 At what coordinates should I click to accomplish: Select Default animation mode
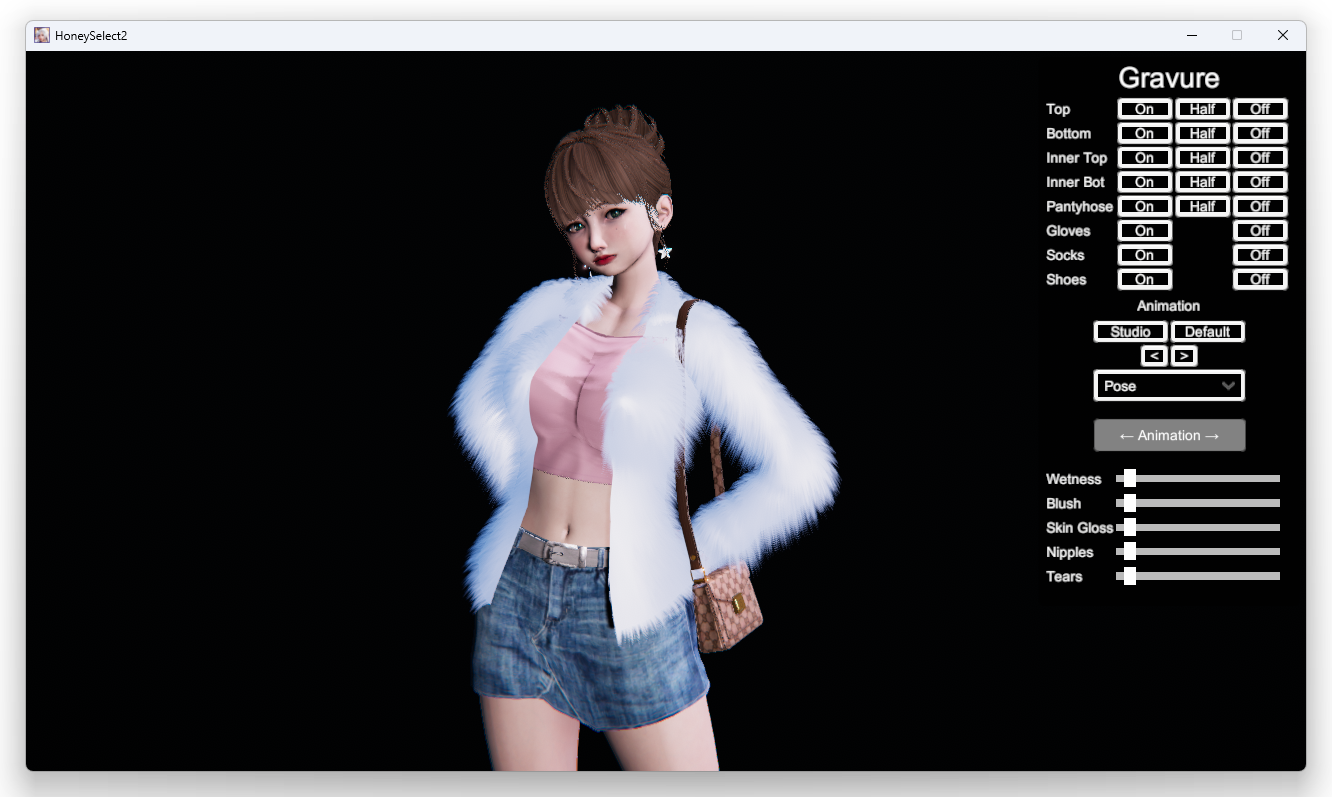pos(1207,332)
